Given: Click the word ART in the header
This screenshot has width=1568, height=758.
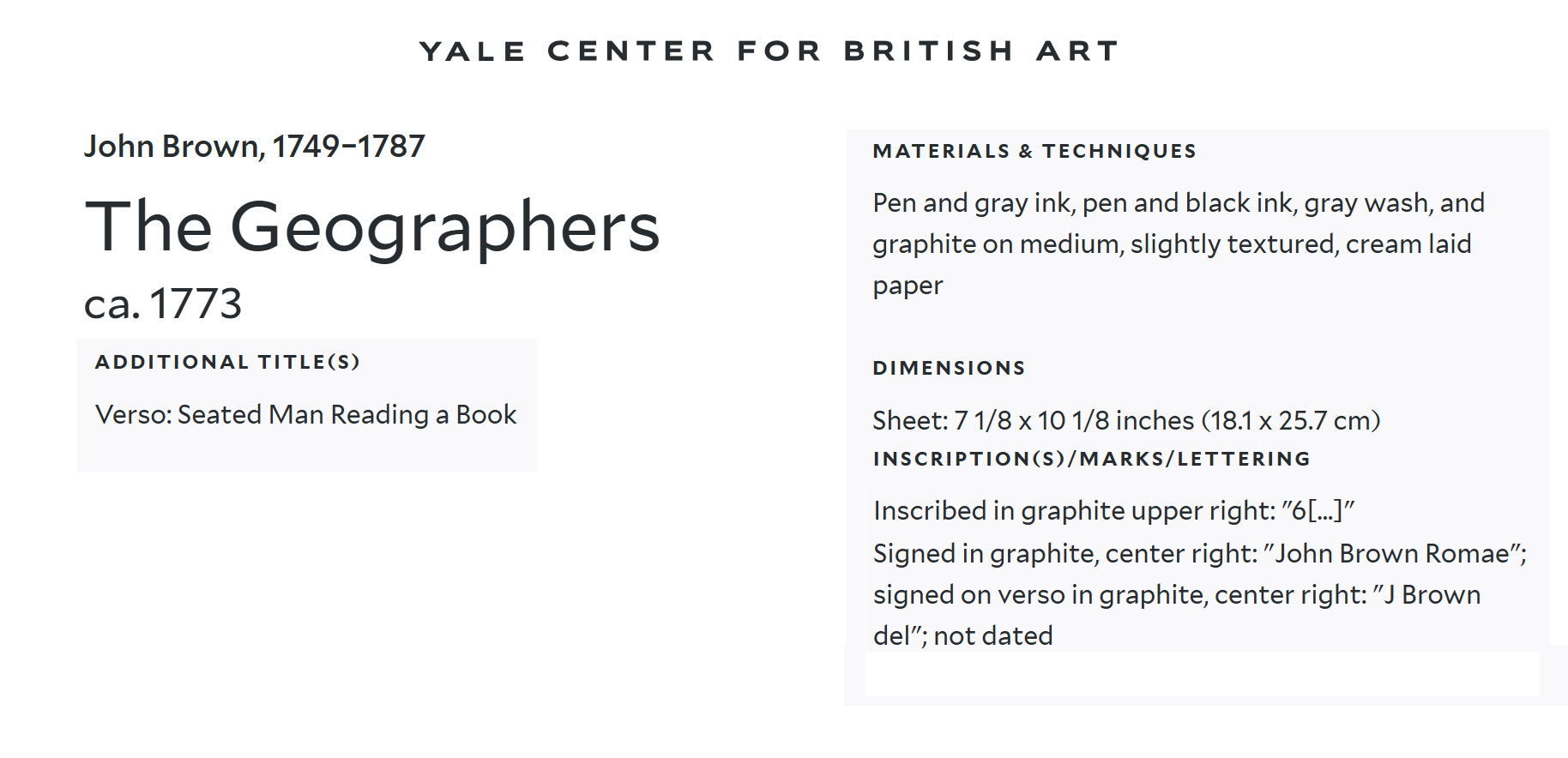Looking at the screenshot, I should tap(1078, 51).
